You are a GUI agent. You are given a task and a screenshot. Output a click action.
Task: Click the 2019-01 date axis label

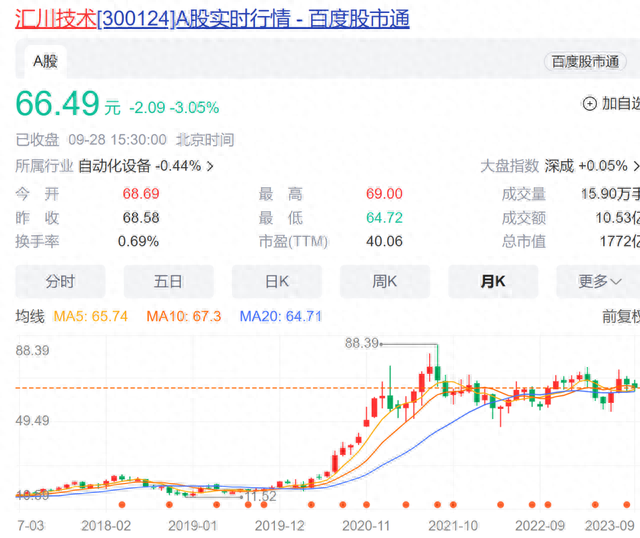tap(192, 526)
